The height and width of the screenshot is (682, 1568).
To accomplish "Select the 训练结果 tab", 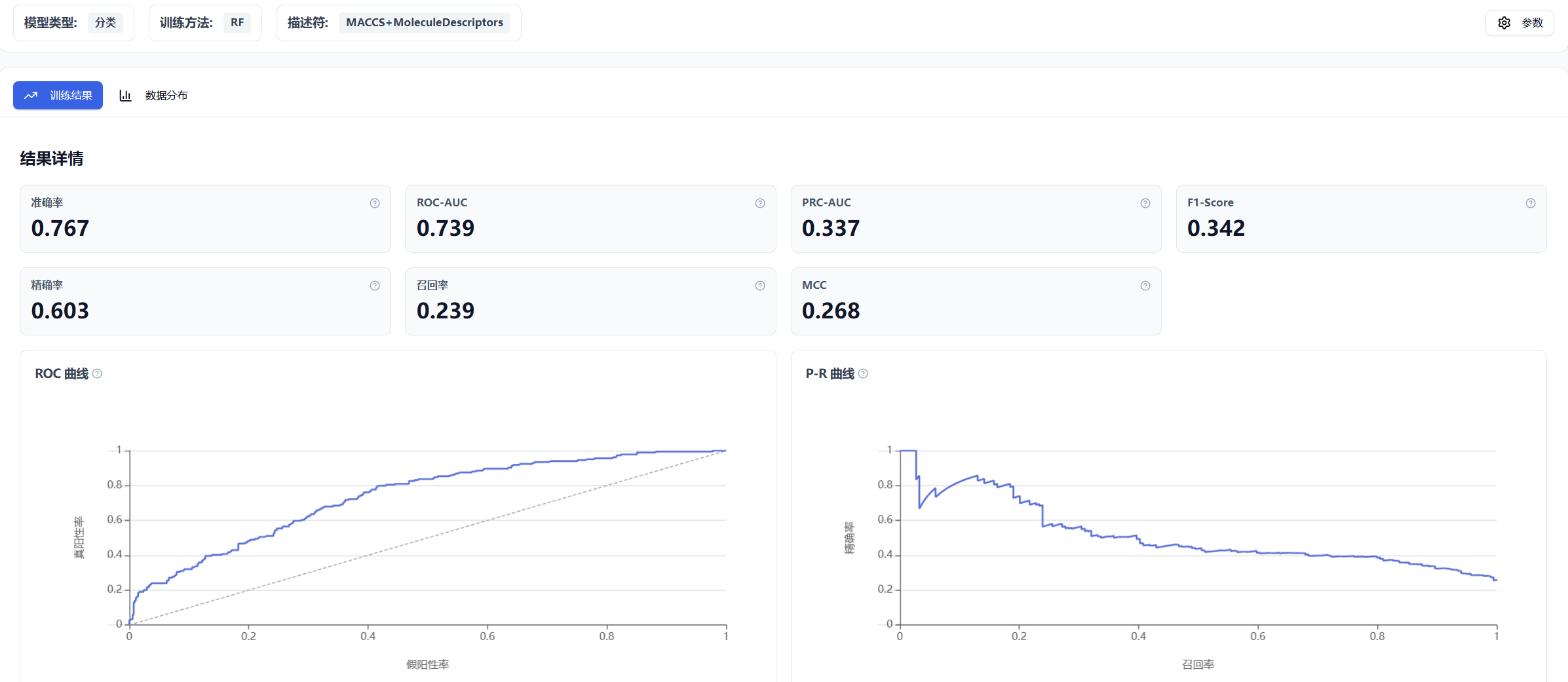I will (x=58, y=96).
